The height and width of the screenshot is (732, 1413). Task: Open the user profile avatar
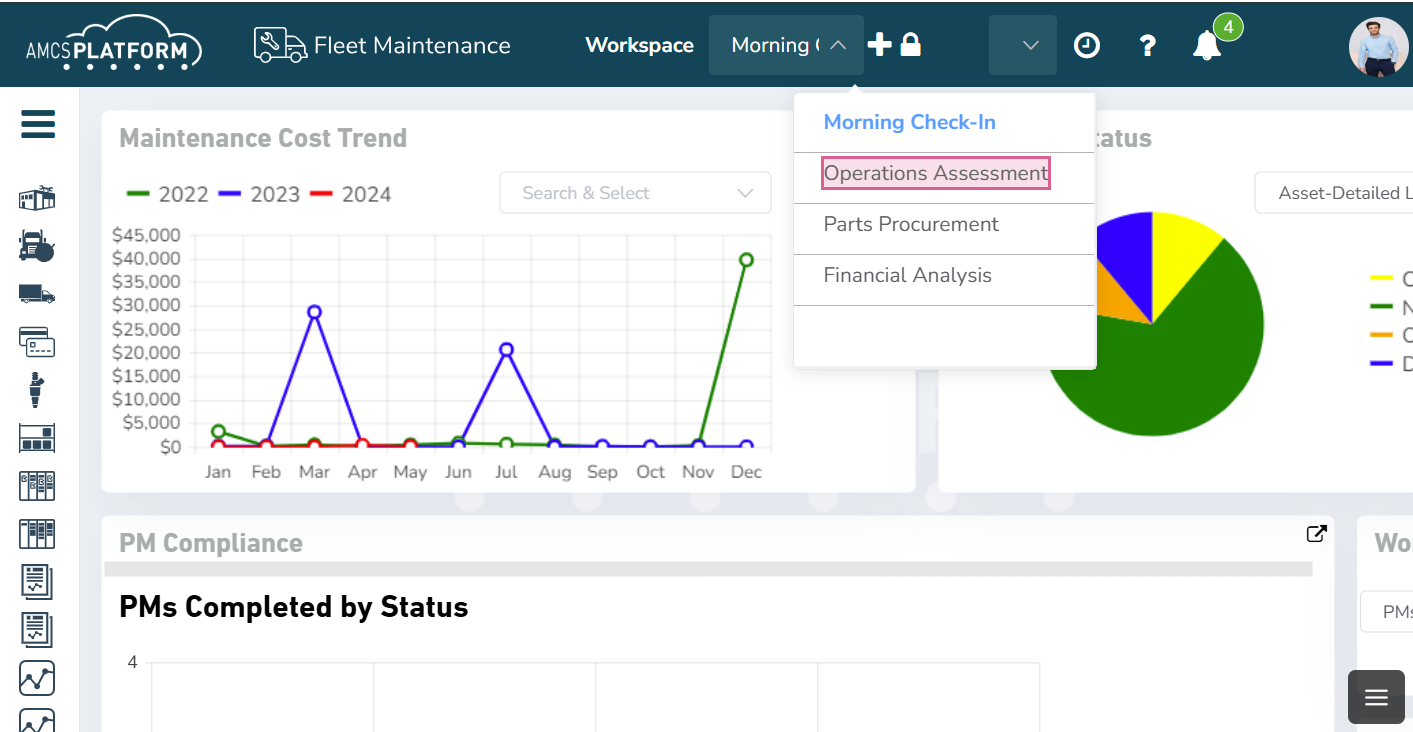(1378, 46)
